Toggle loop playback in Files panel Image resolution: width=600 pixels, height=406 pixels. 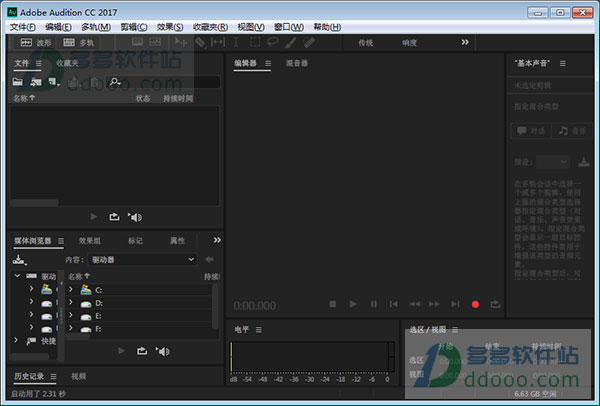(114, 217)
